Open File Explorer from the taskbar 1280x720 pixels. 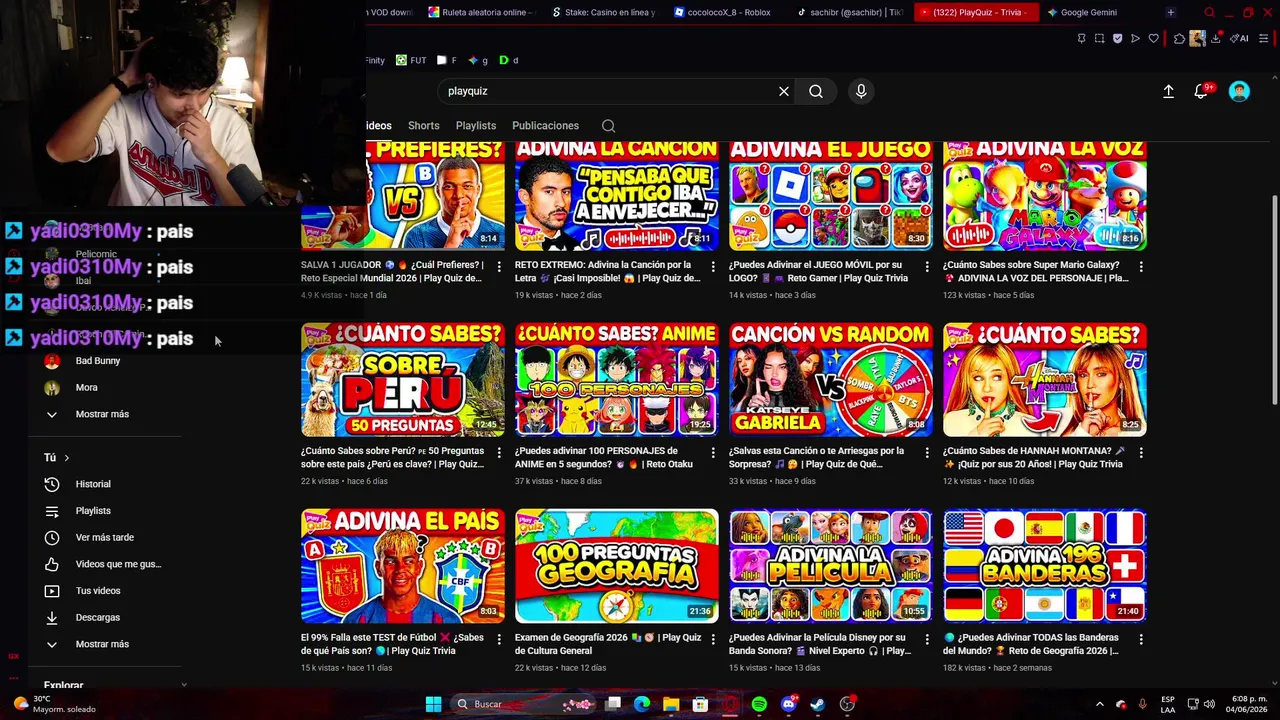tap(671, 704)
